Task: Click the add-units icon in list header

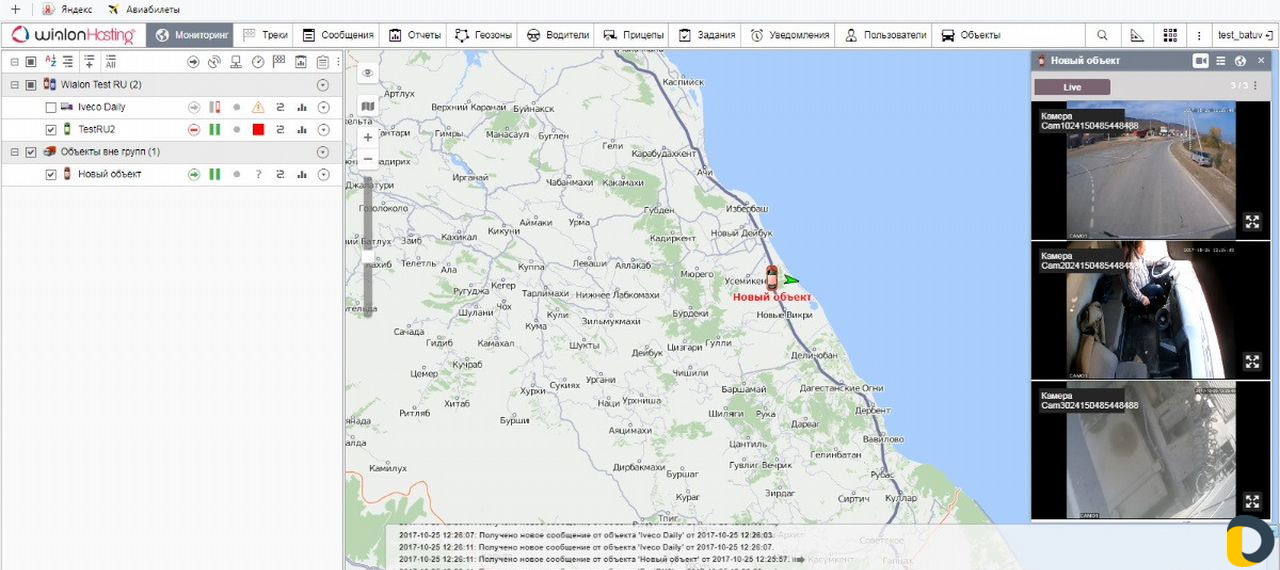Action: tap(89, 62)
